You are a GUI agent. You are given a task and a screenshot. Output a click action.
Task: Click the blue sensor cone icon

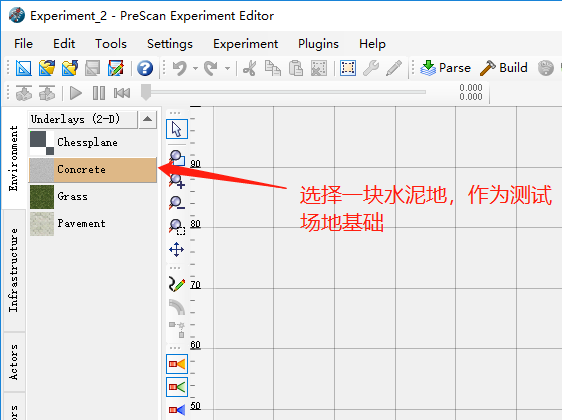(x=177, y=410)
